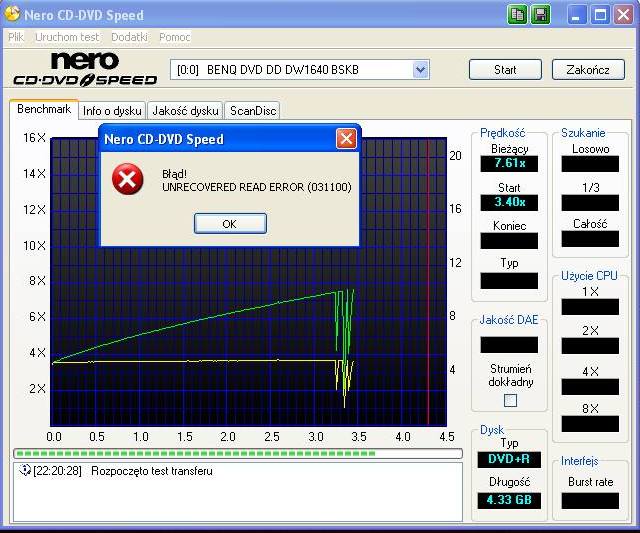Click the empty Koniec speed field
Viewport: 640px width, 533px height.
tap(509, 240)
